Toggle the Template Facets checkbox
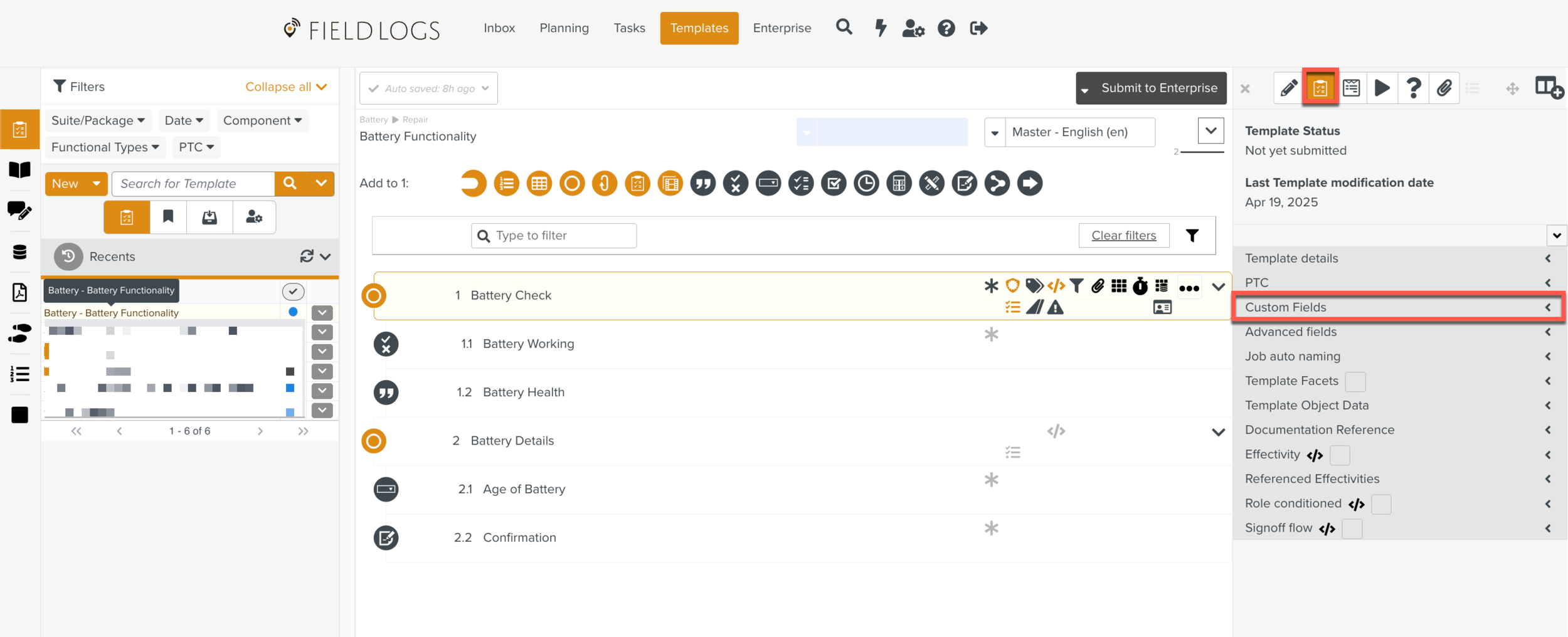 [1356, 381]
